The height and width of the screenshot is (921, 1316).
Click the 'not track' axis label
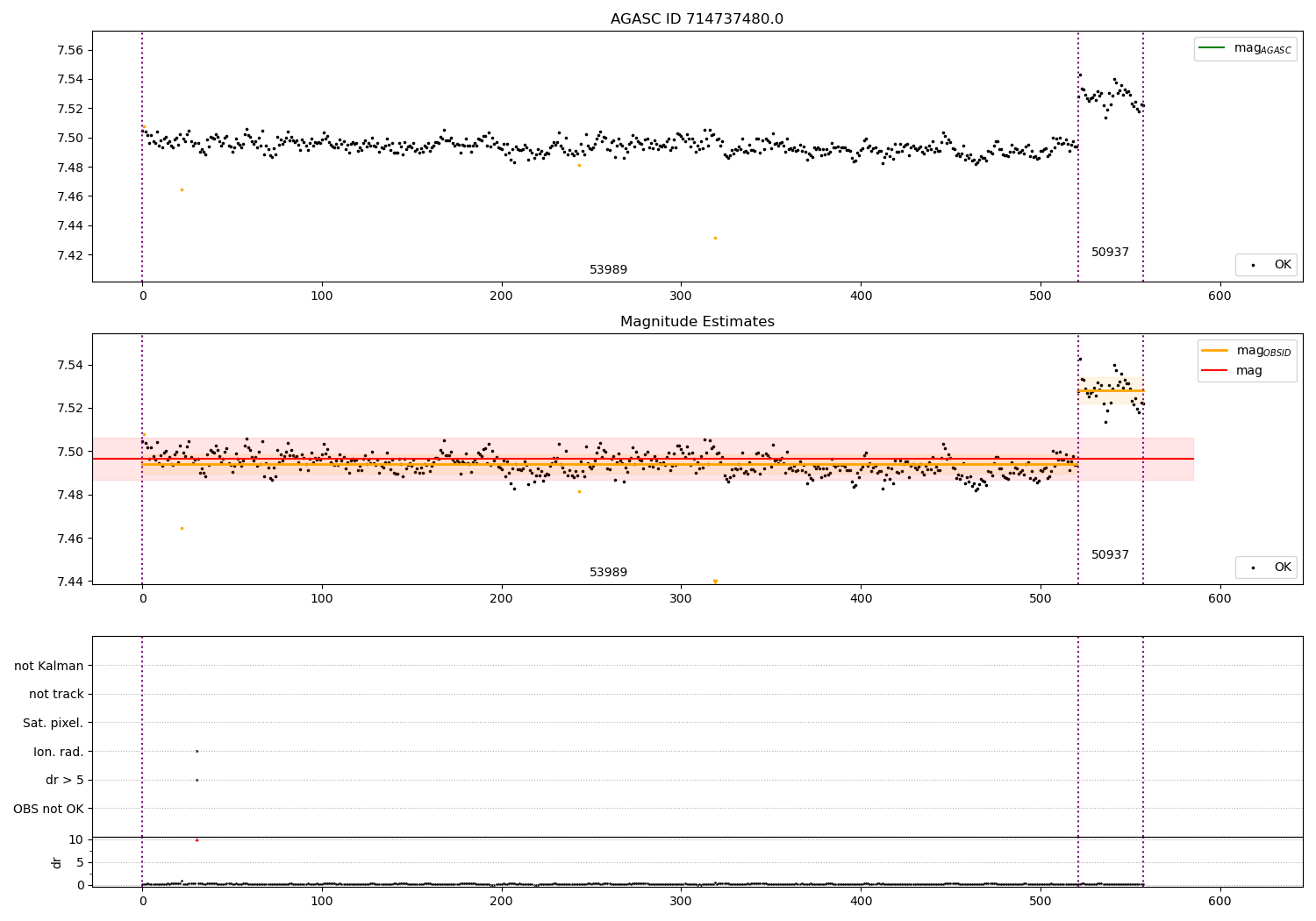(56, 694)
